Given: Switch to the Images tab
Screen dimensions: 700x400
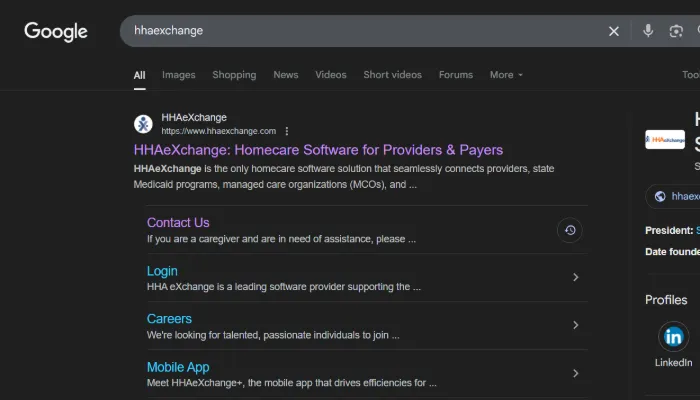Looking at the screenshot, I should tap(179, 75).
